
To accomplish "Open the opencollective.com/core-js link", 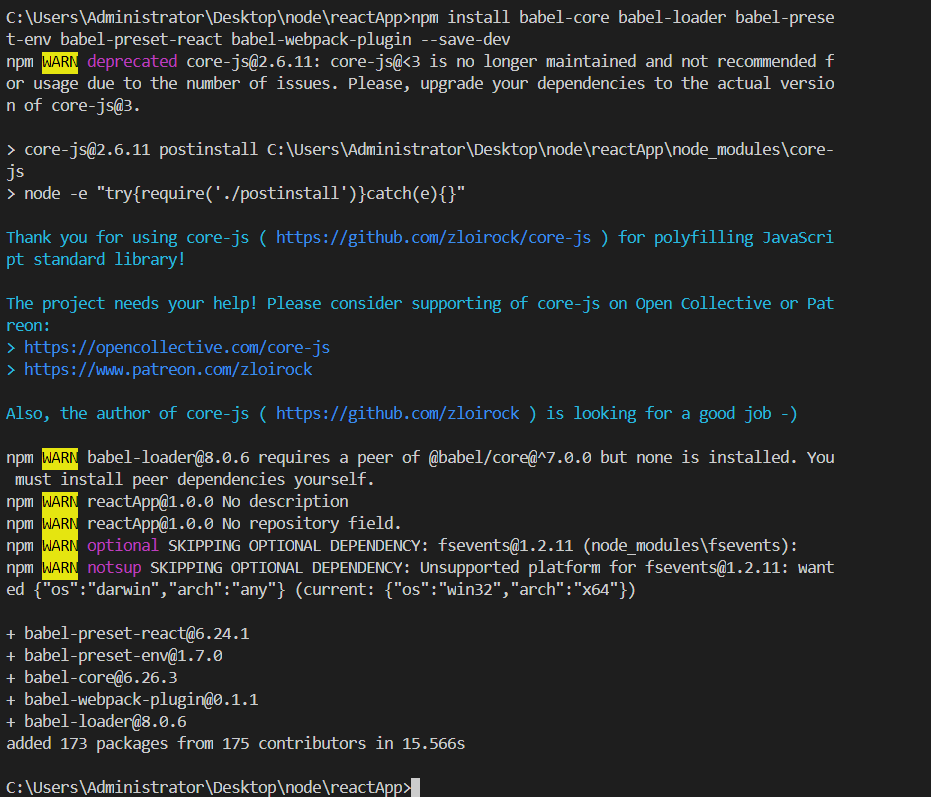I will click(x=177, y=348).
